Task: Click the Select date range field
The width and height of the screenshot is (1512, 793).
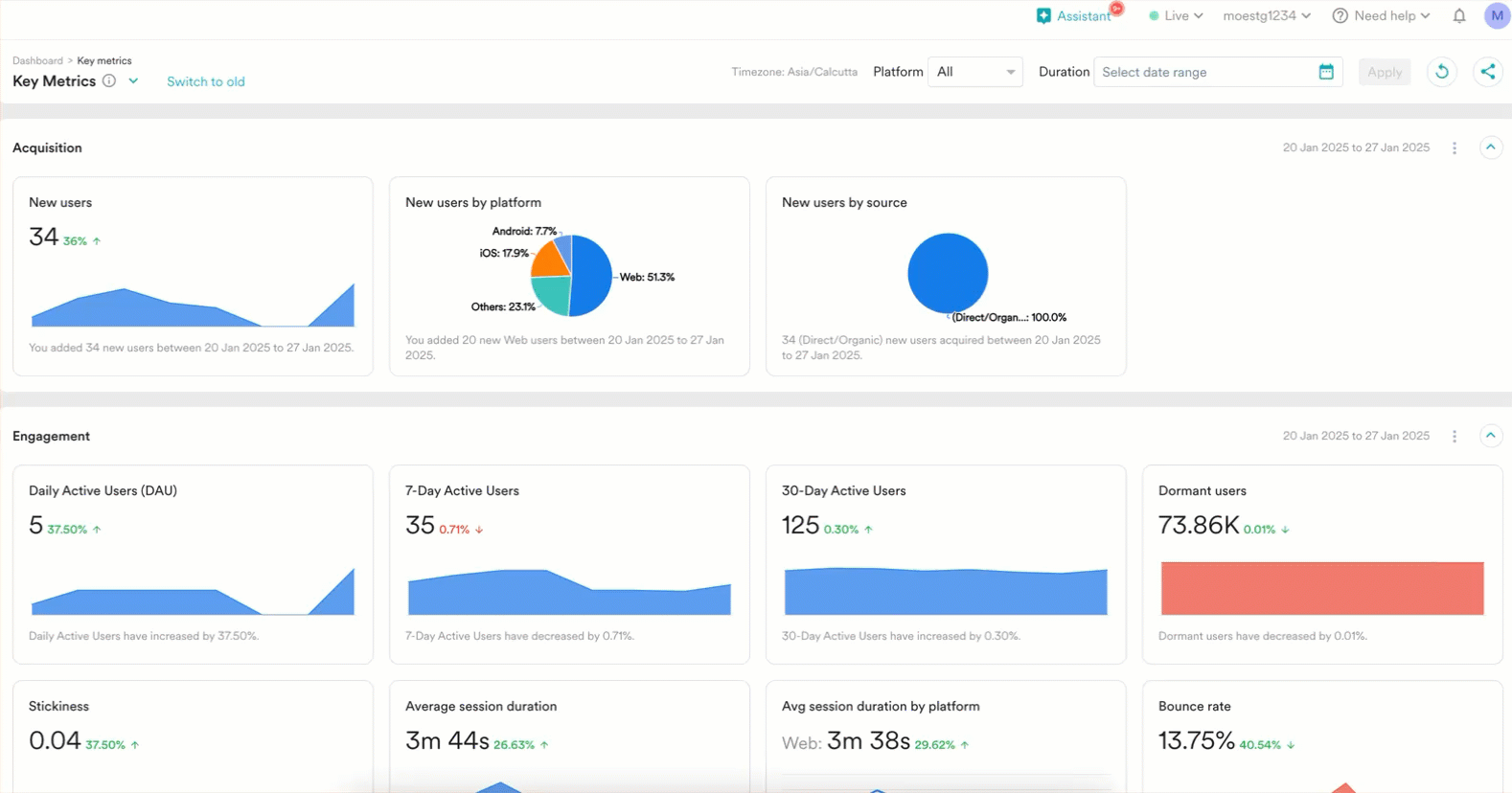Action: point(1218,72)
